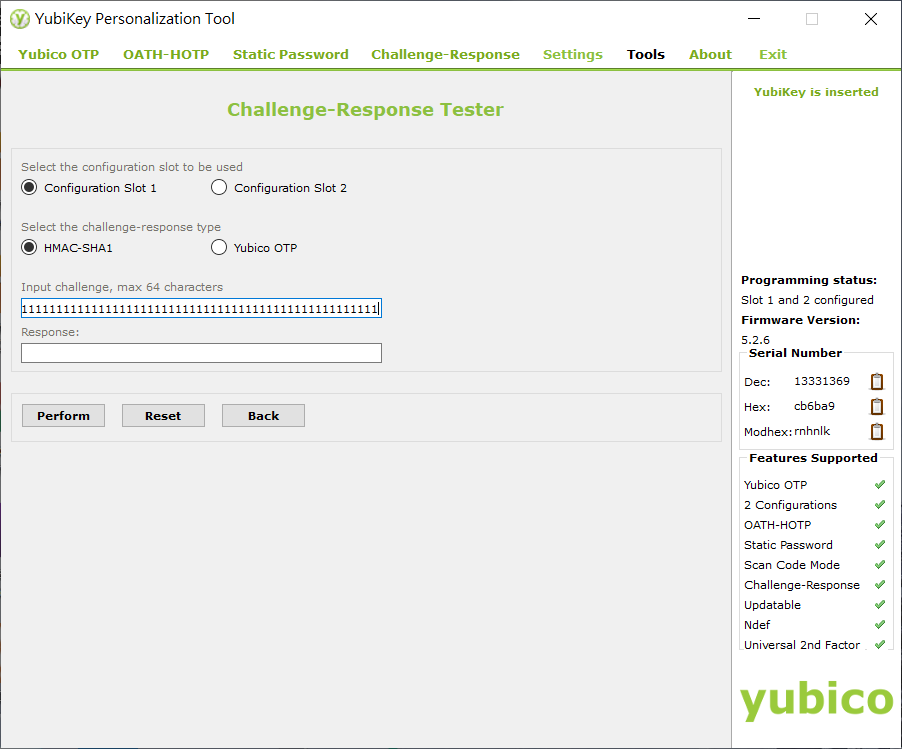Click decimal serial value 13331369
The width and height of the screenshot is (902, 749).
[821, 381]
